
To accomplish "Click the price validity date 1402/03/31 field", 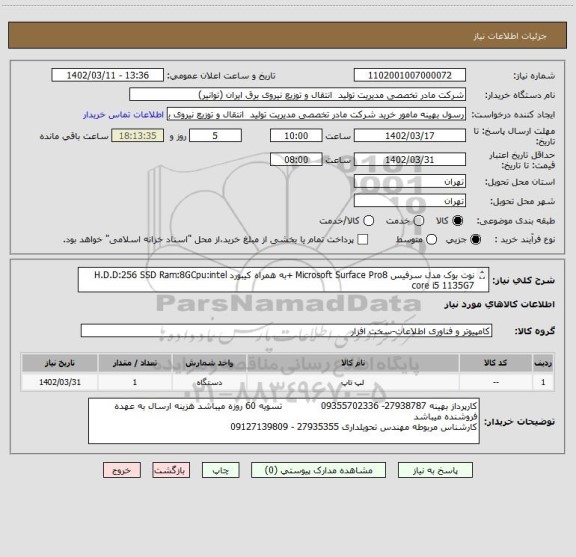I will coord(410,160).
